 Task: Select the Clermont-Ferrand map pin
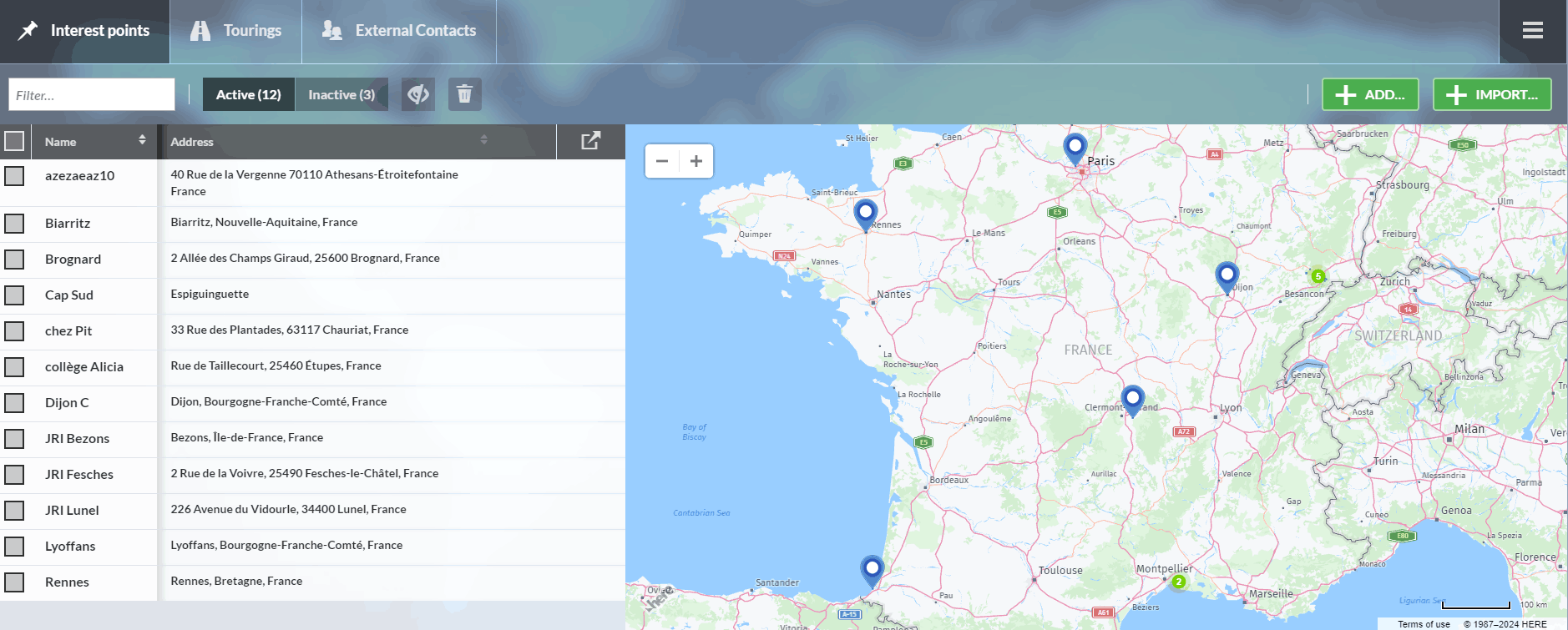click(1132, 399)
